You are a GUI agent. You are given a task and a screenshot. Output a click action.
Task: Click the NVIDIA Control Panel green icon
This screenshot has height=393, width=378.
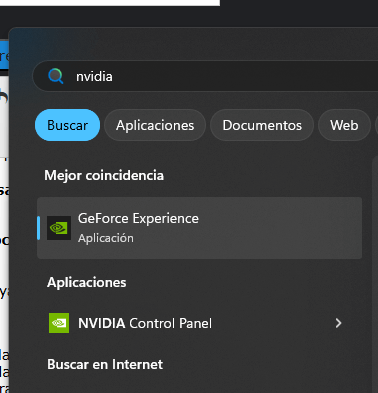pyautogui.click(x=59, y=323)
